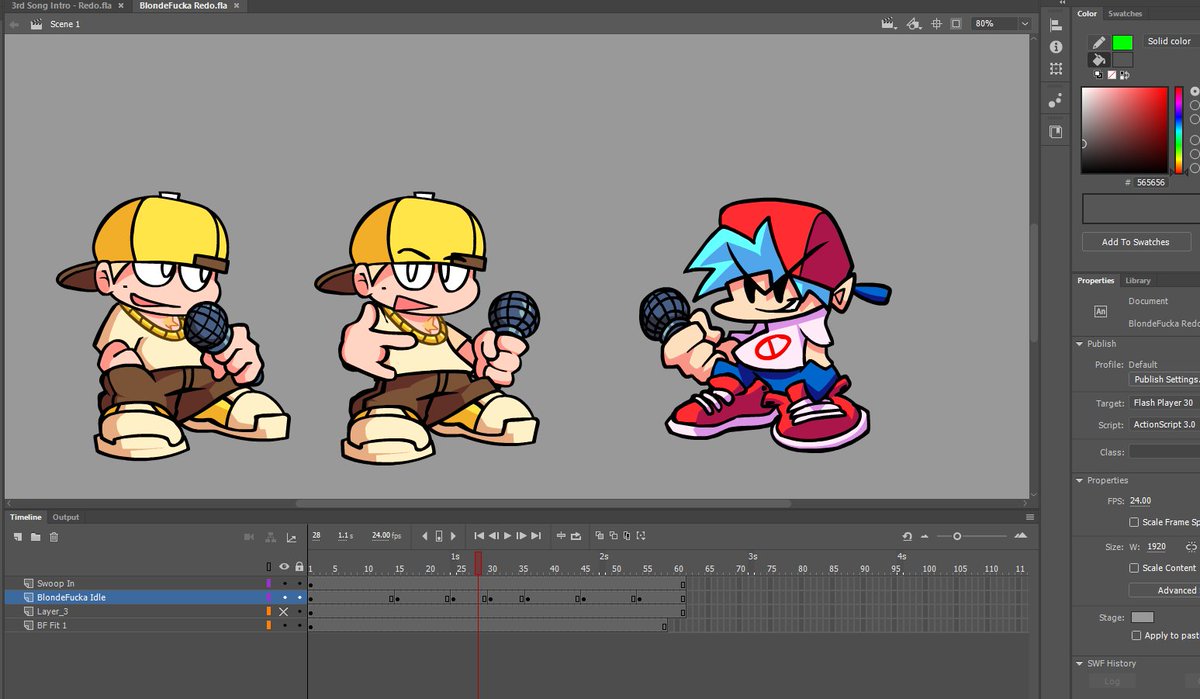This screenshot has width=1200, height=699.
Task: Switch to the Properties tab
Action: (1096, 281)
